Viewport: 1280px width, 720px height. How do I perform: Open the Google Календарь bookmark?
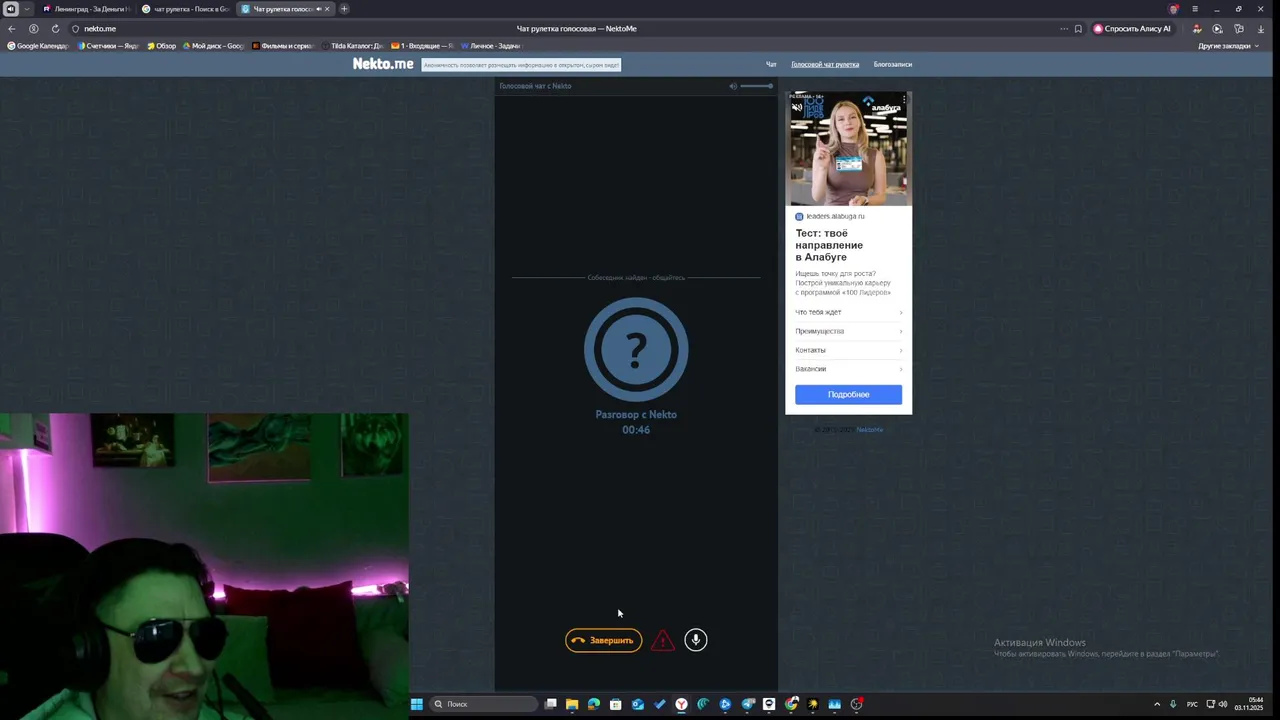(x=39, y=46)
